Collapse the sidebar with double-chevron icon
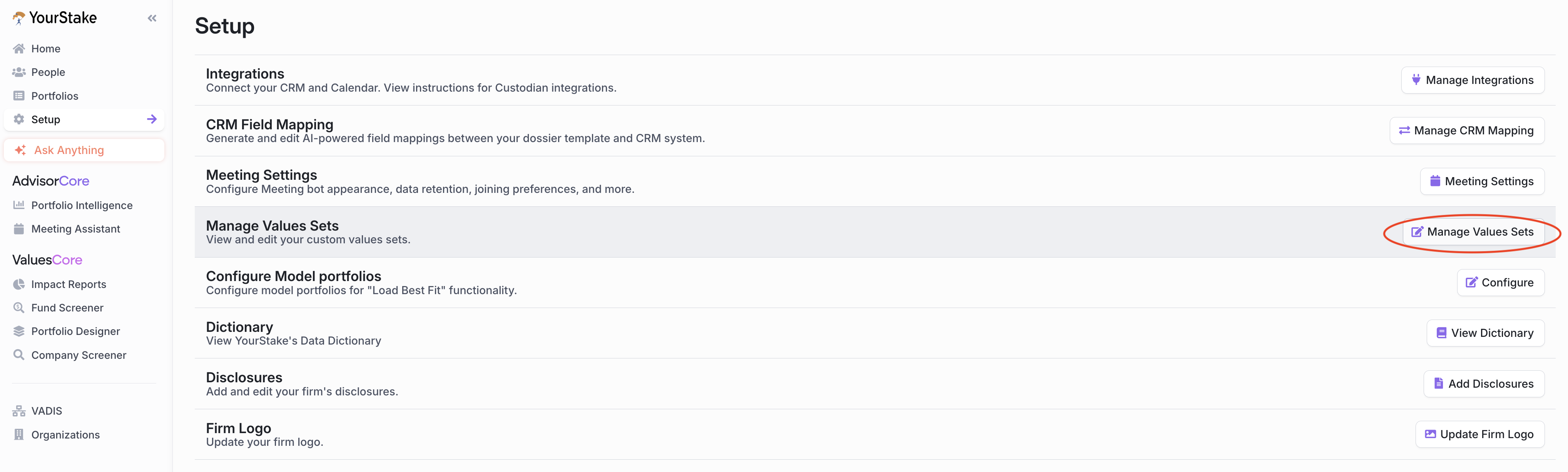Viewport: 1568px width, 472px height. point(152,18)
